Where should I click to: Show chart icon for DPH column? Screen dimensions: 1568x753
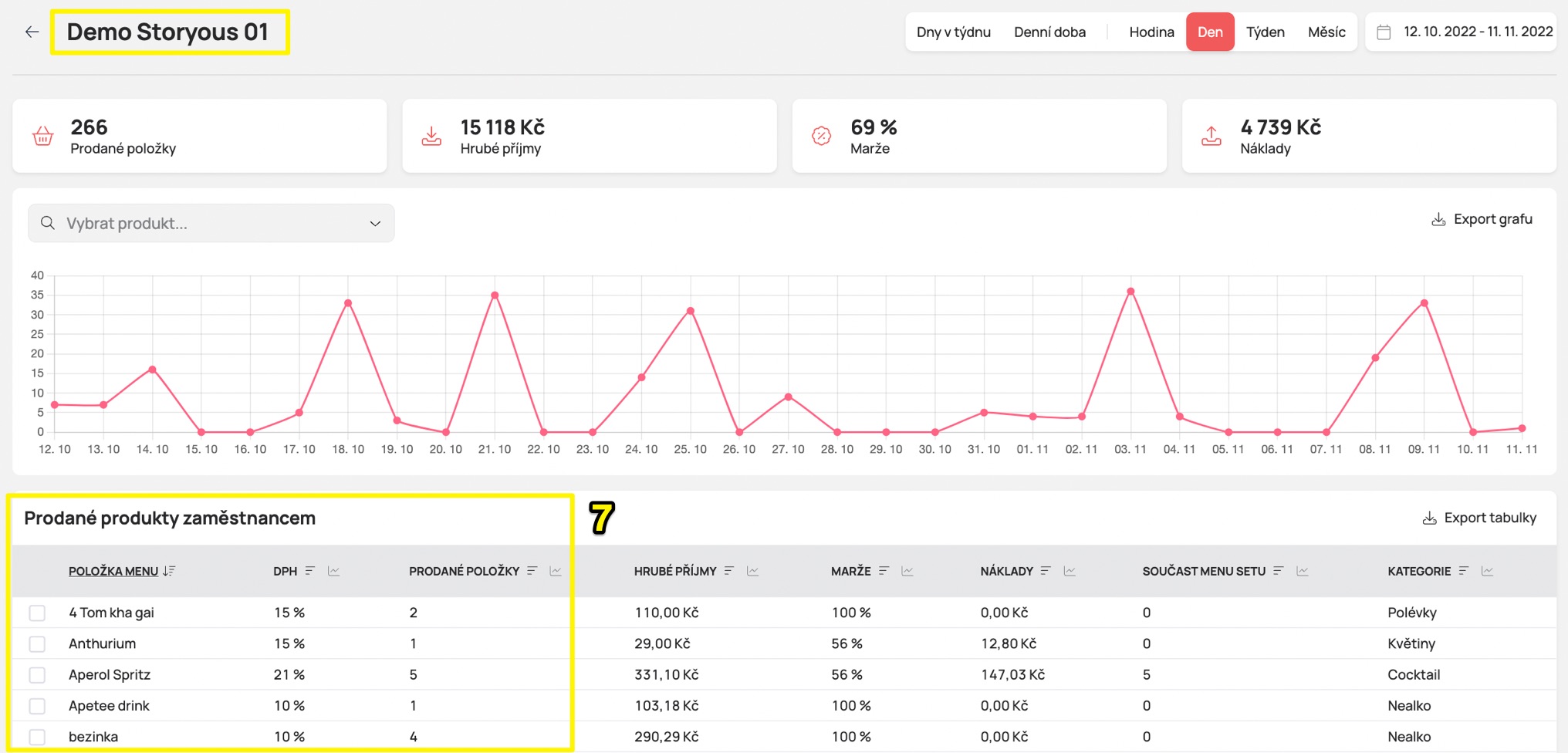tap(333, 571)
